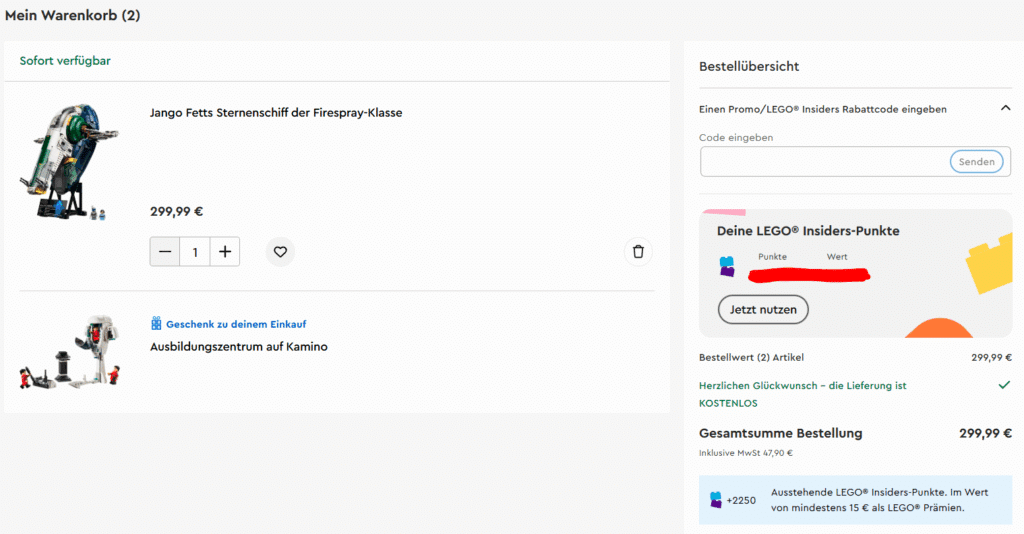1024x534 pixels.
Task: Click Mein Warenkorb (2) heading
Action: point(72,15)
